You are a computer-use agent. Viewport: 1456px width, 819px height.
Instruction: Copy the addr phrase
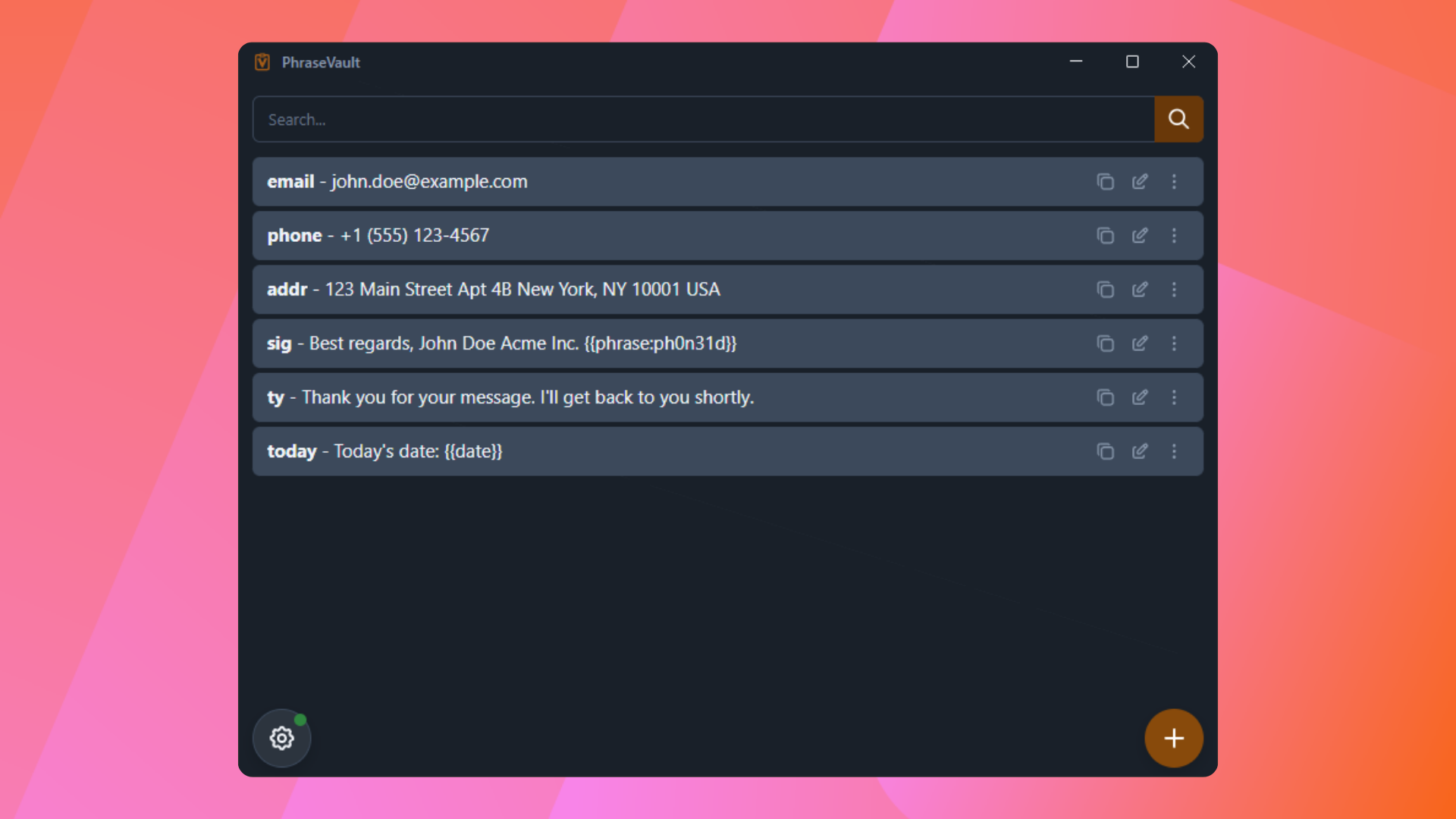tap(1105, 289)
